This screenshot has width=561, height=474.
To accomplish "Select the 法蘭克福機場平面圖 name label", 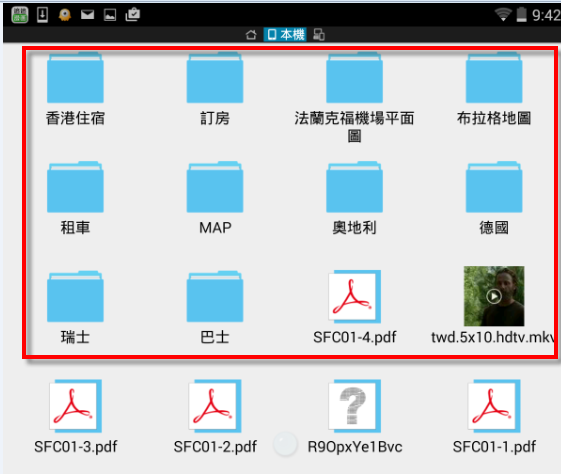I will (354, 127).
